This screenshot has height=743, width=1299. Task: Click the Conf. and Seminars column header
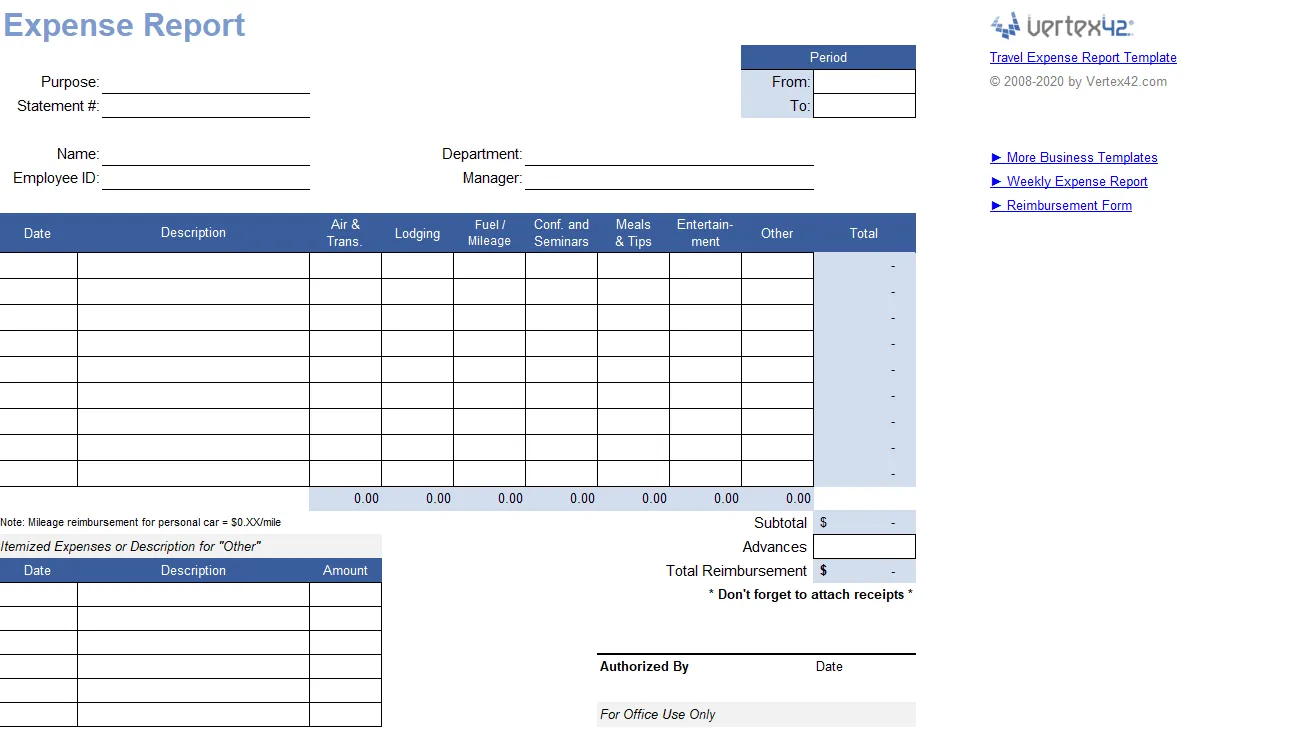(561, 233)
